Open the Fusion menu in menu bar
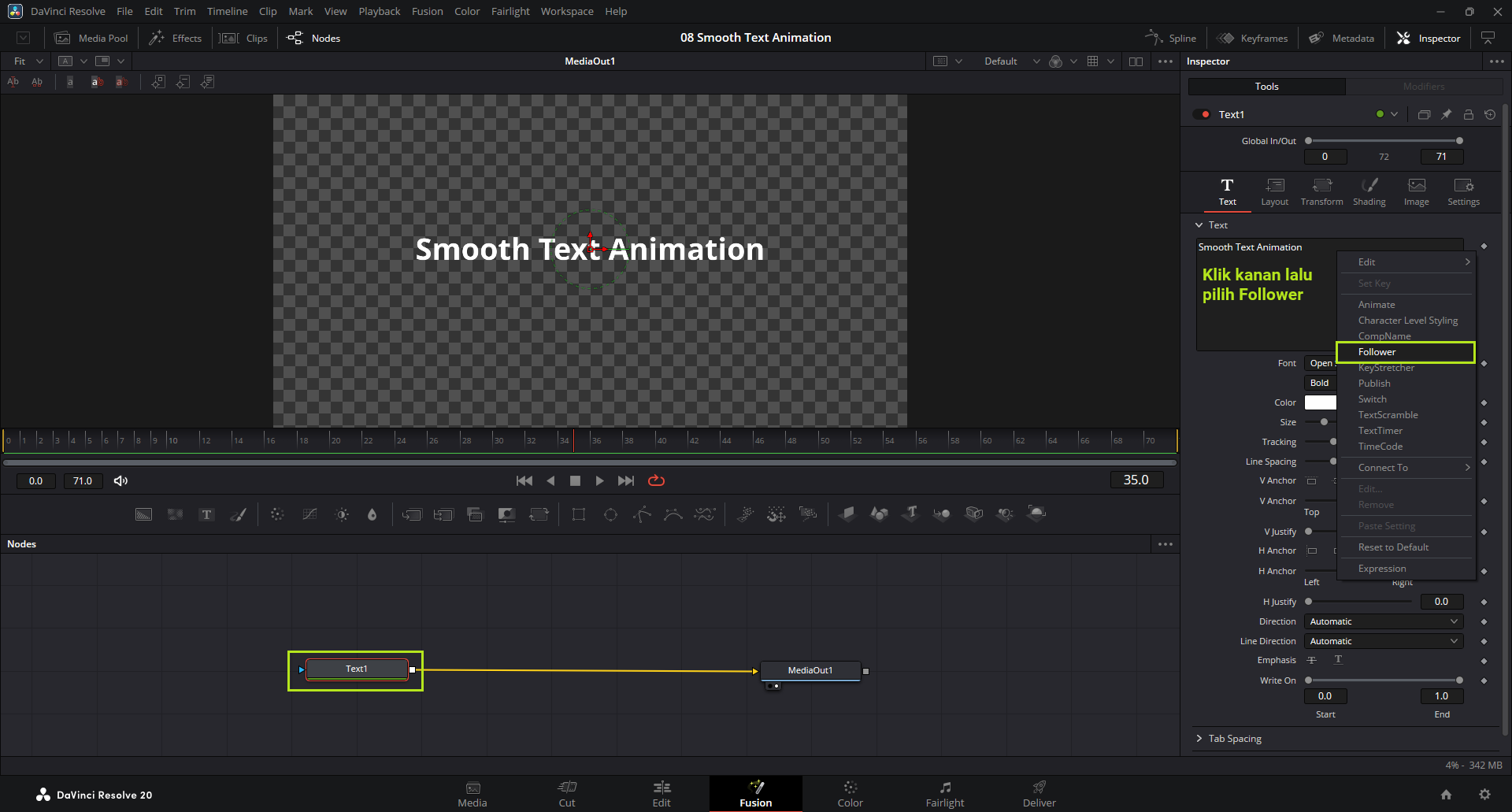The width and height of the screenshot is (1512, 812). pyautogui.click(x=427, y=11)
